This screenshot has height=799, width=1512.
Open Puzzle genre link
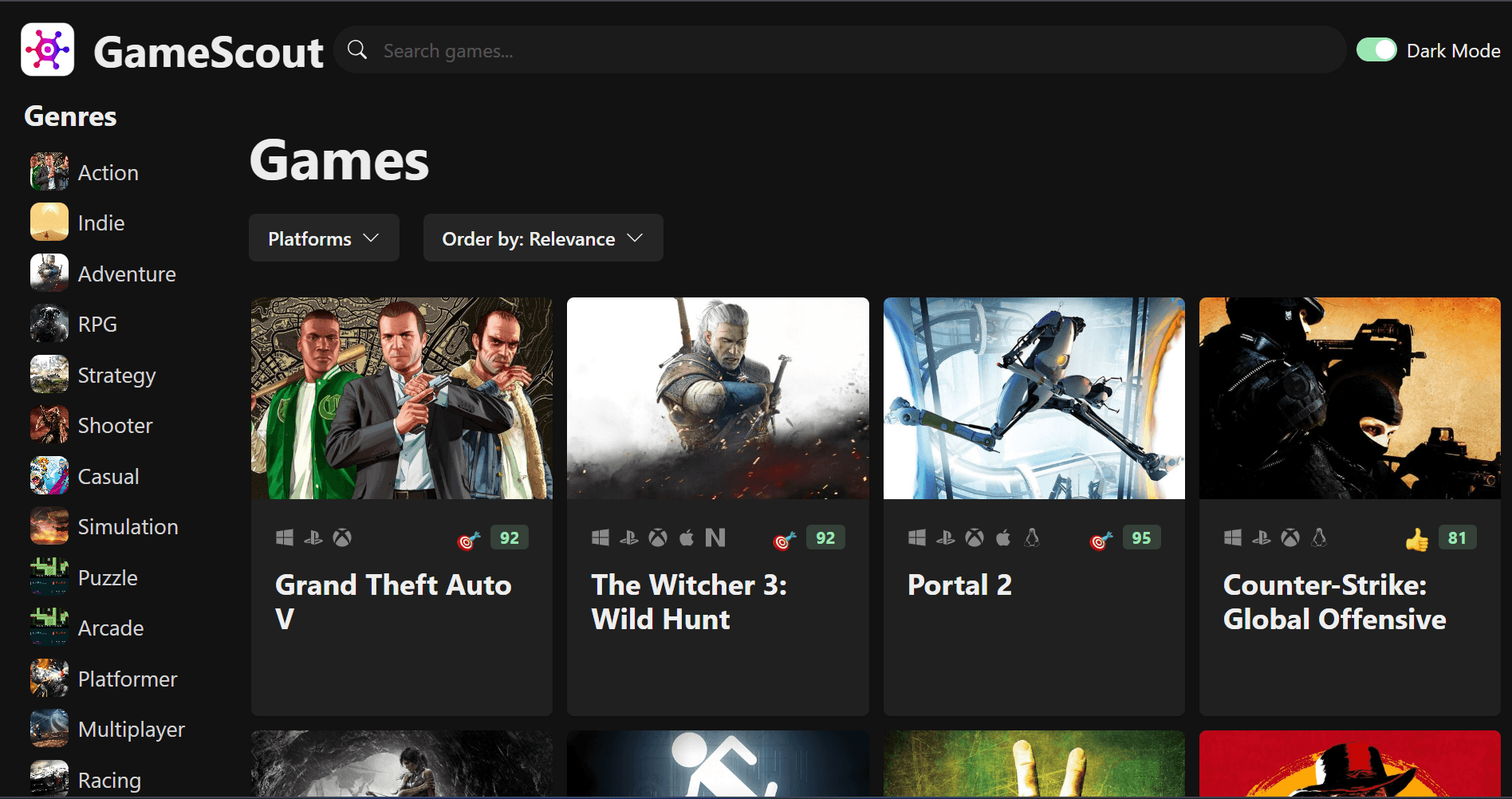click(x=108, y=578)
